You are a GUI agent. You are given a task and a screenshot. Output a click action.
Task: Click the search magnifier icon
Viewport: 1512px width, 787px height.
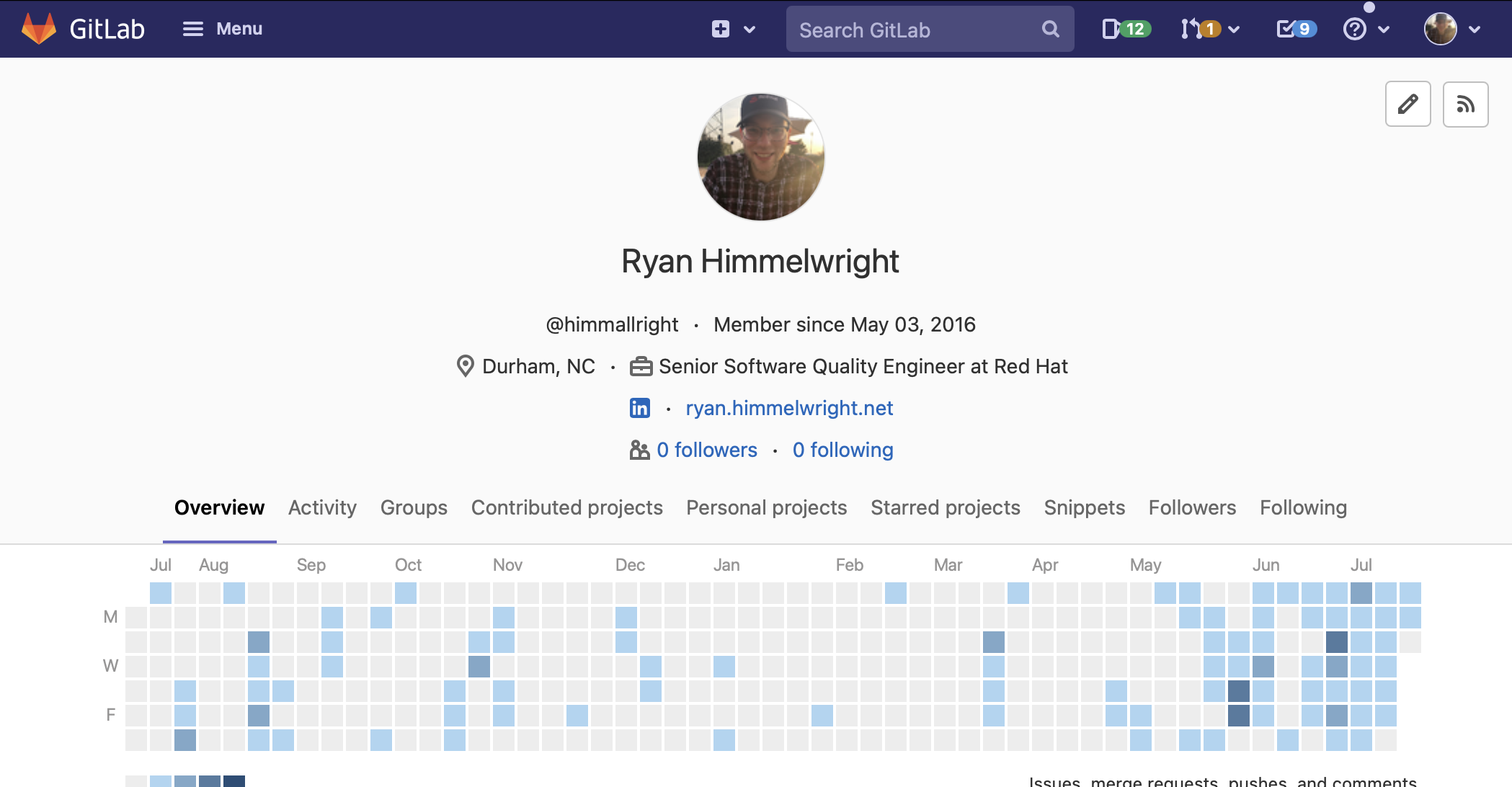1050,29
